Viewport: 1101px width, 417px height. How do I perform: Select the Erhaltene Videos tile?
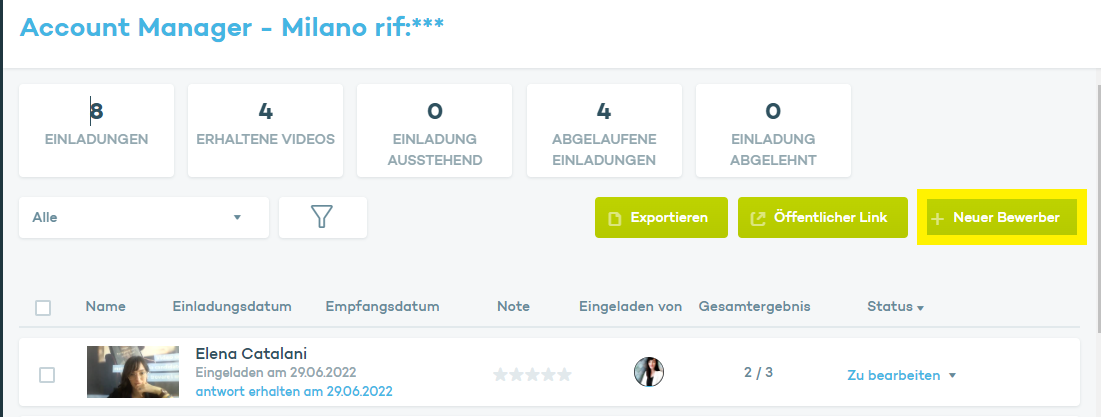(265, 130)
